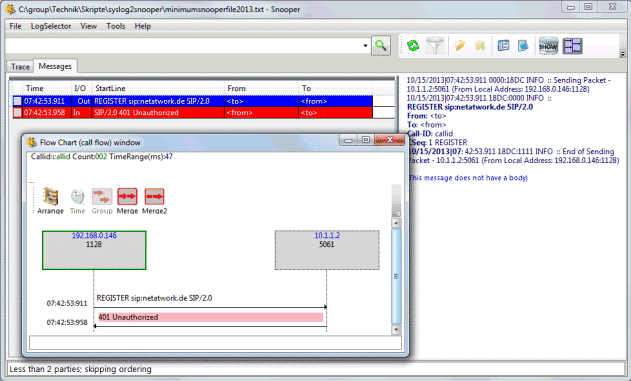Switch to the Messages tab

pyautogui.click(x=55, y=66)
